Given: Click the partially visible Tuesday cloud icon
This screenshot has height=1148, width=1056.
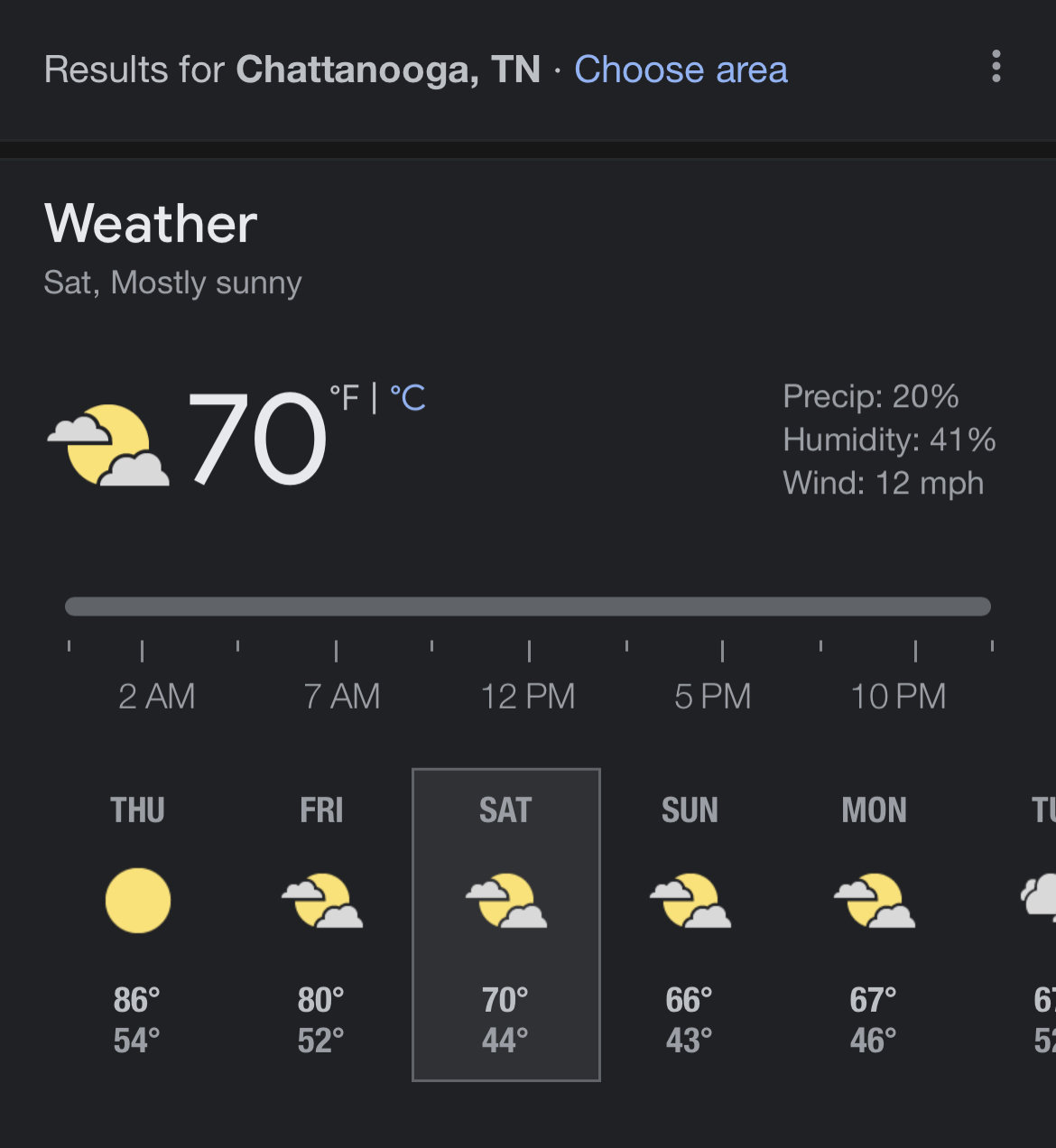Looking at the screenshot, I should pos(1038,896).
